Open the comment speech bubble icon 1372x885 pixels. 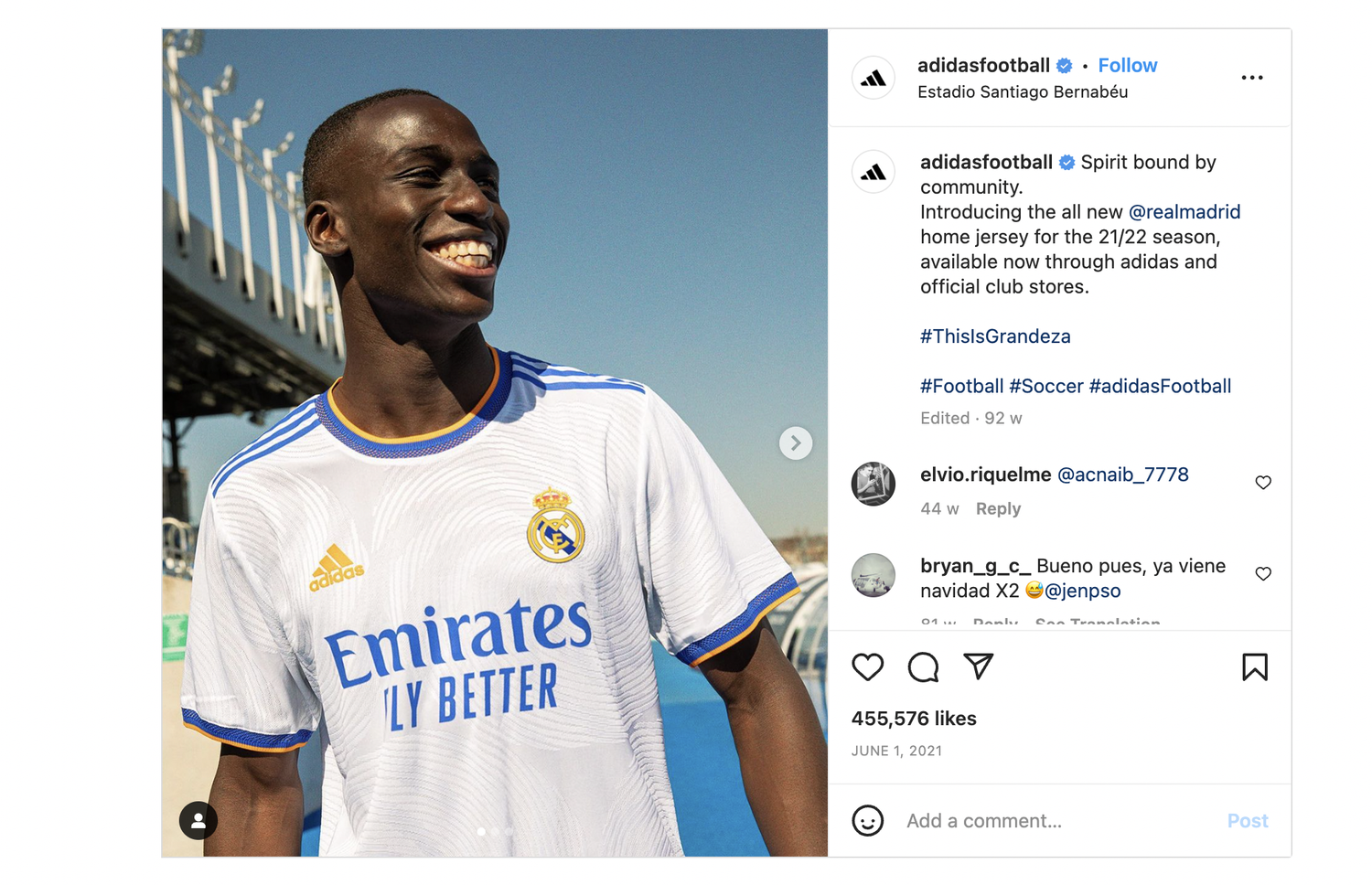923,667
